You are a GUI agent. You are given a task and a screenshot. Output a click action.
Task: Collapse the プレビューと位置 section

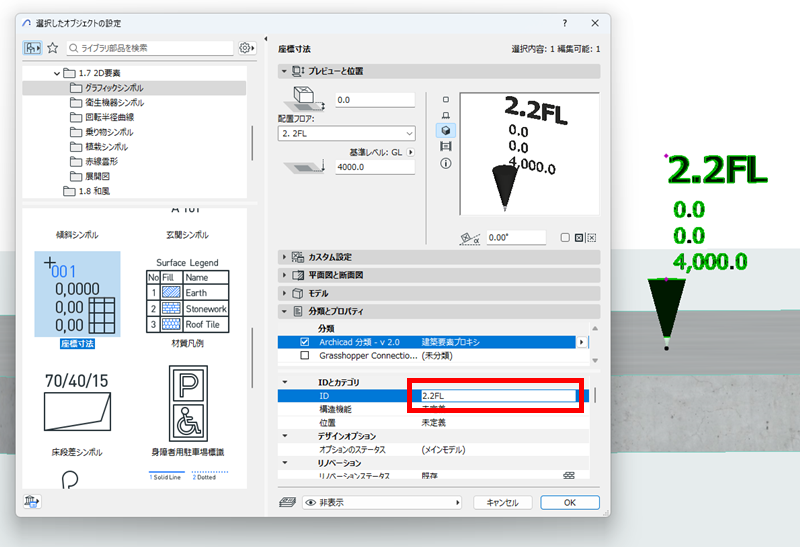(x=284, y=71)
